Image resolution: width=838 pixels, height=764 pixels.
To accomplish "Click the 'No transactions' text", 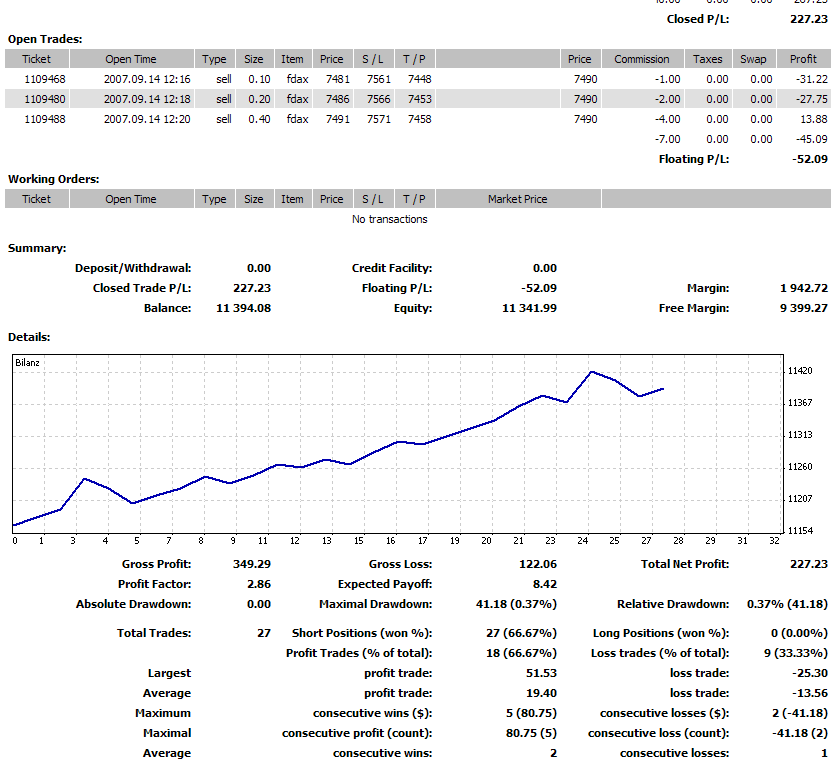I will pos(389,219).
